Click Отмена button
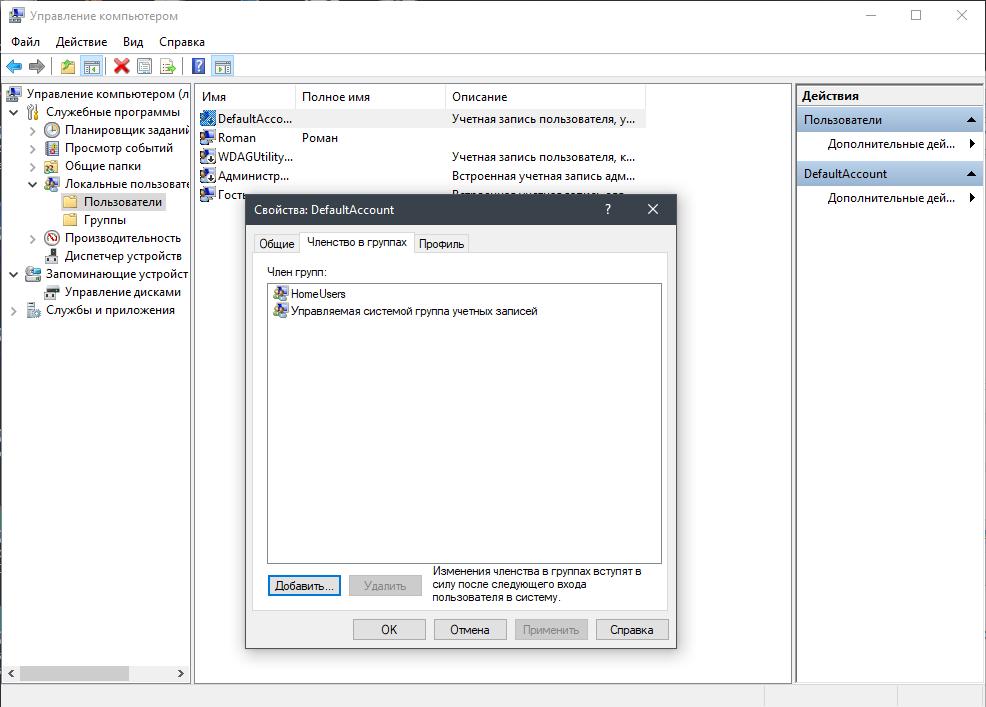Image resolution: width=986 pixels, height=707 pixels. click(470, 630)
